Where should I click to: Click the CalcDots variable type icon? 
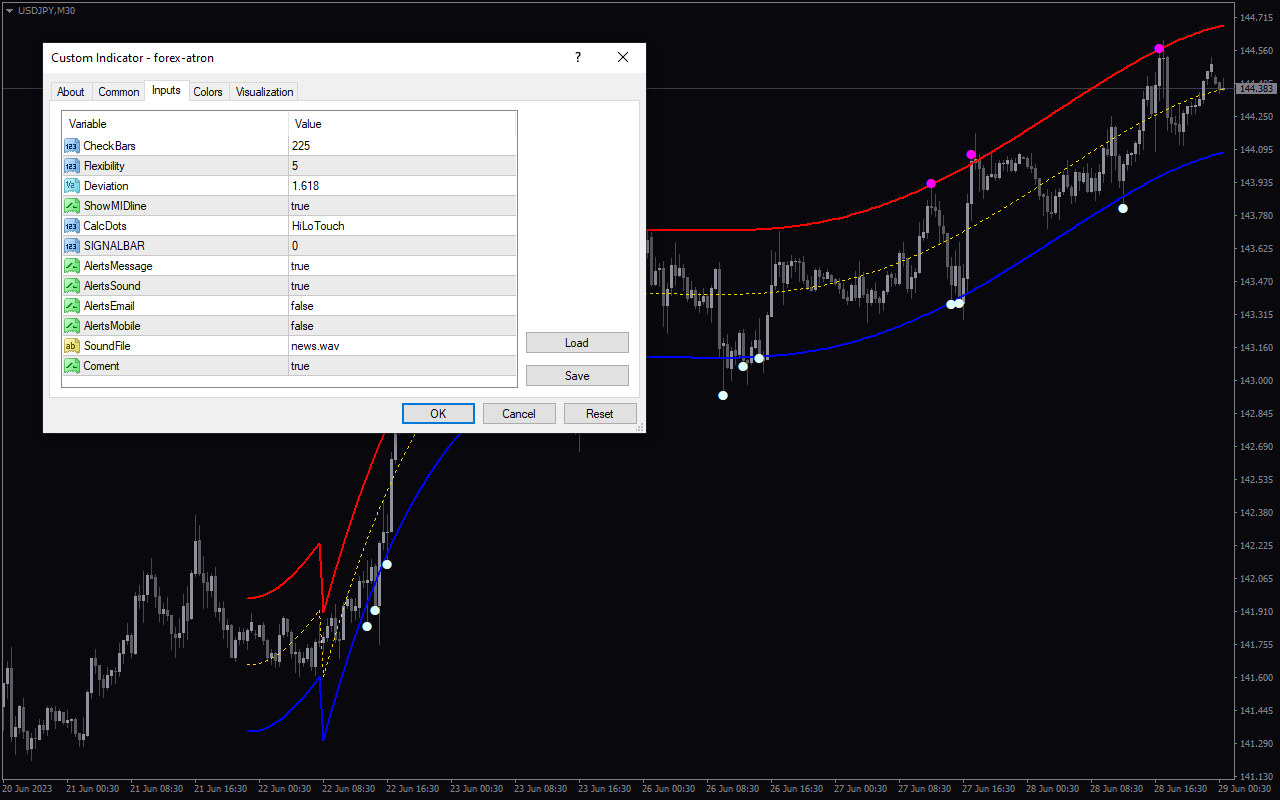coord(72,226)
